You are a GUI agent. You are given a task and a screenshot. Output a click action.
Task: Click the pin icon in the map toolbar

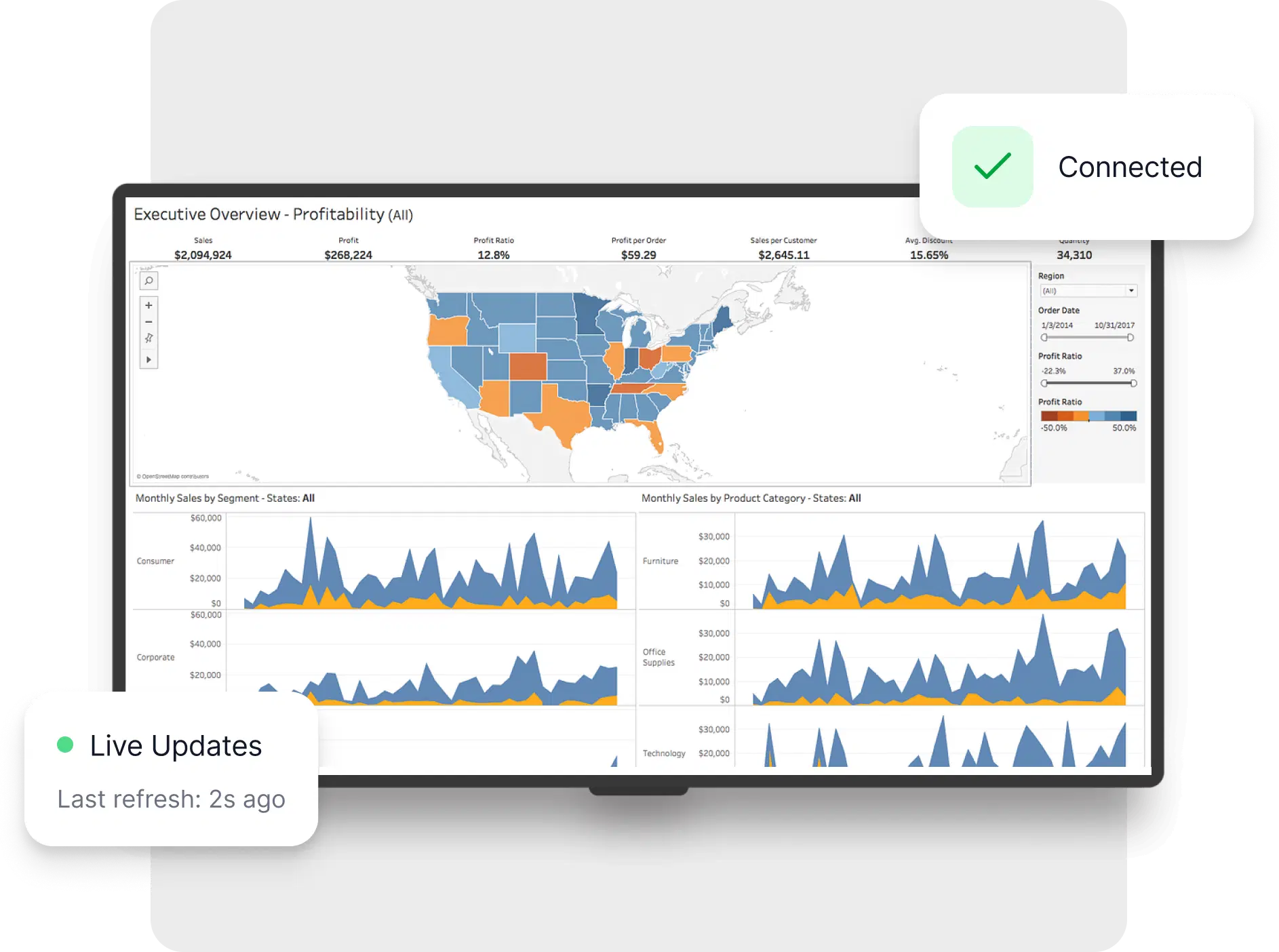(148, 338)
